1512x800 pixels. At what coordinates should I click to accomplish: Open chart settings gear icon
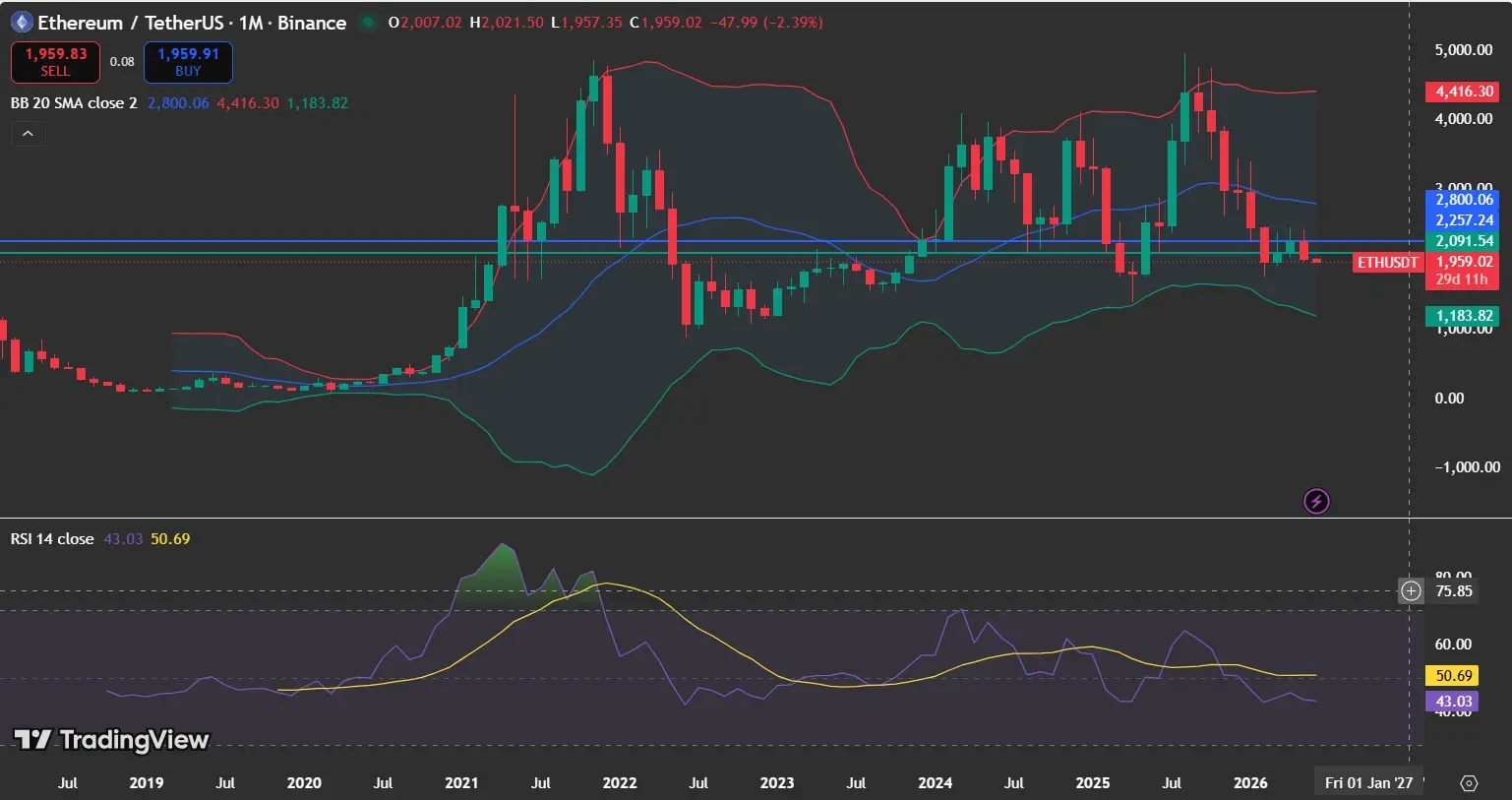point(1469,783)
